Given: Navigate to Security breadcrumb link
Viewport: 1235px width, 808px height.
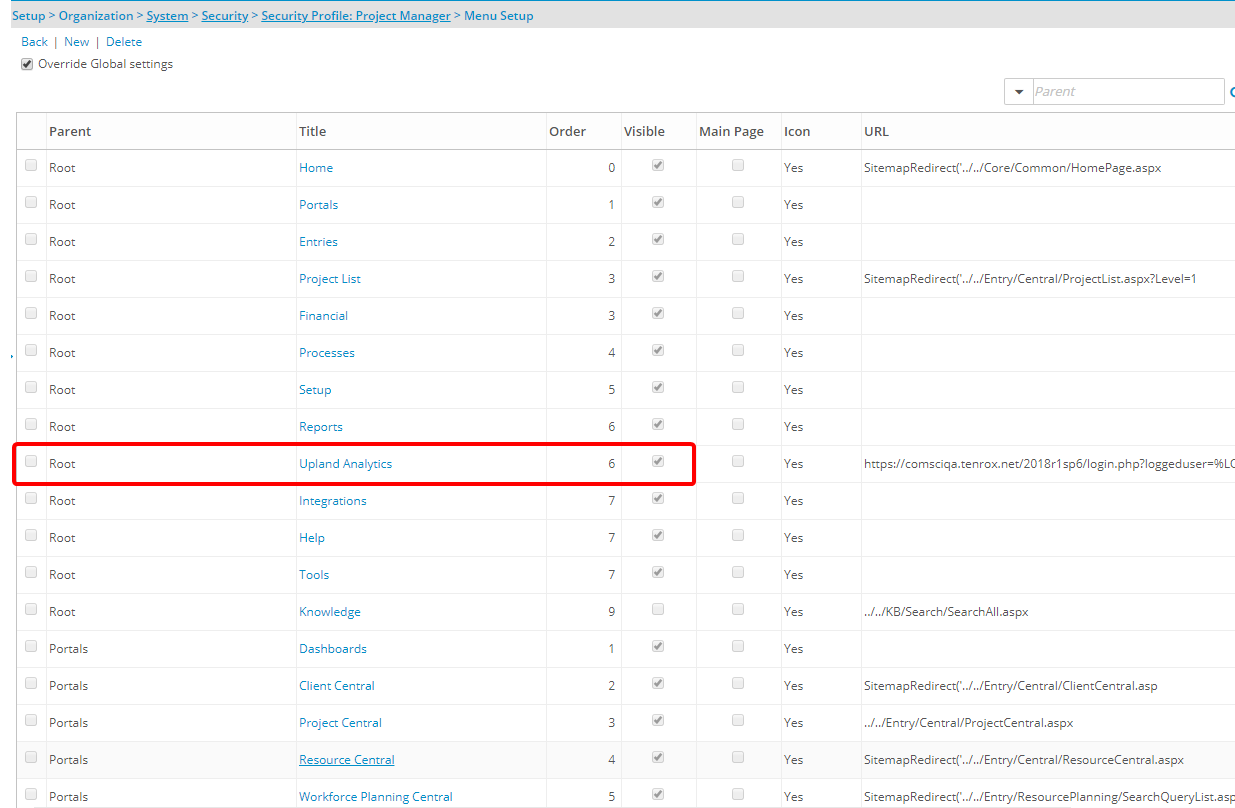Looking at the screenshot, I should (x=224, y=16).
